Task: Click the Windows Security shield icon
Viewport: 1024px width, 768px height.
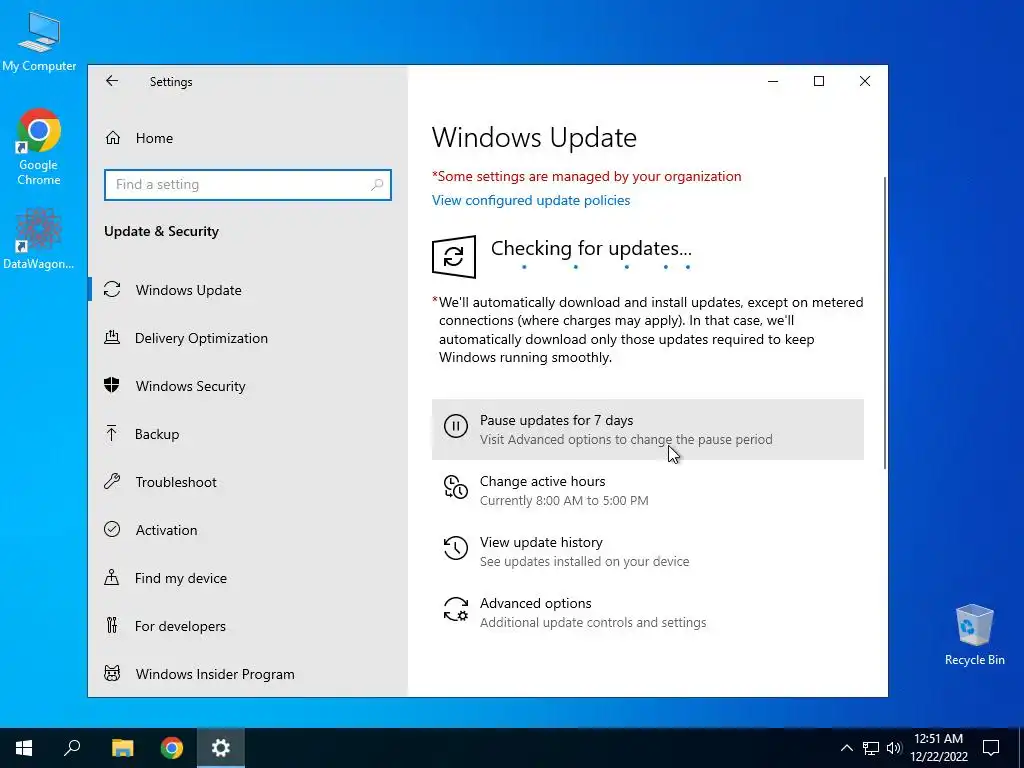Action: tap(112, 385)
